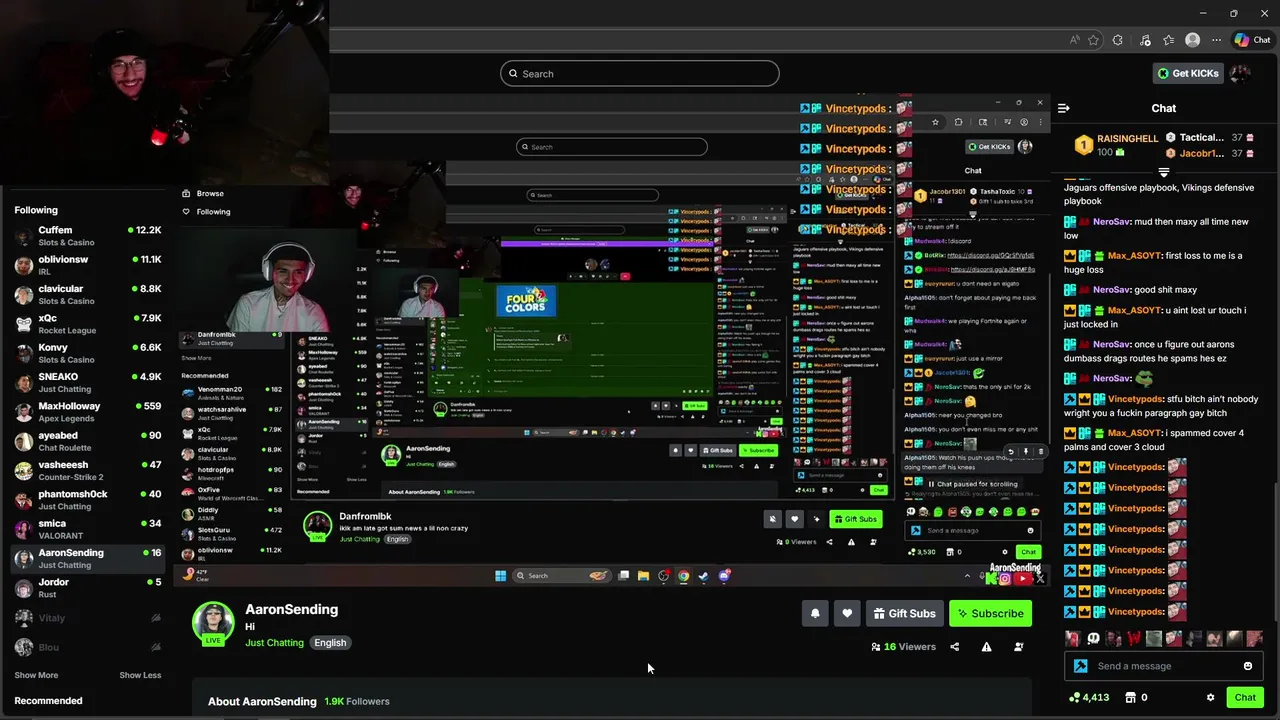This screenshot has height=720, width=1280.
Task: Click the browser media control icon
Action: (x=1143, y=40)
